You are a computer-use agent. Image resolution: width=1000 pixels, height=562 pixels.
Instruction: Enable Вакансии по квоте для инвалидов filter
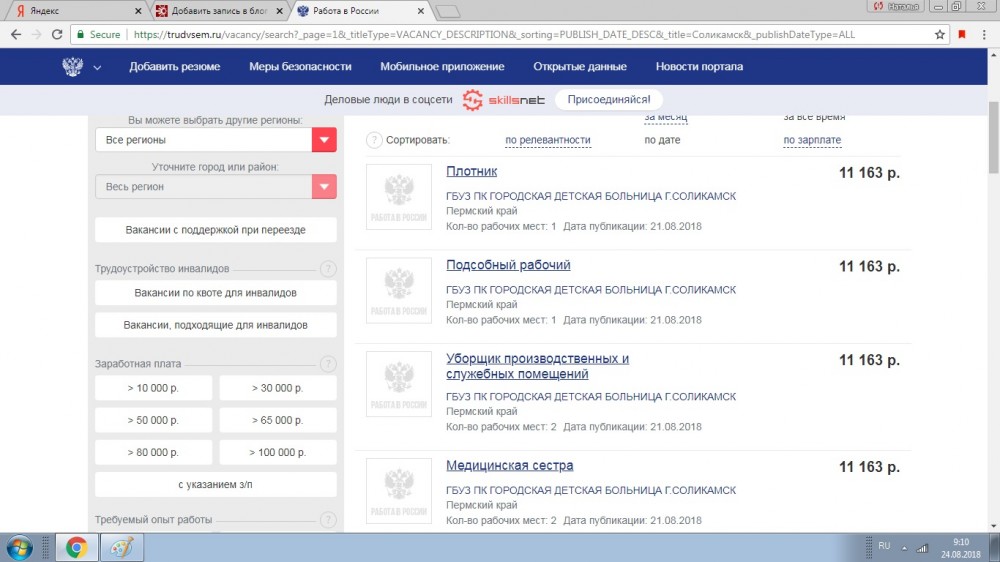point(216,293)
